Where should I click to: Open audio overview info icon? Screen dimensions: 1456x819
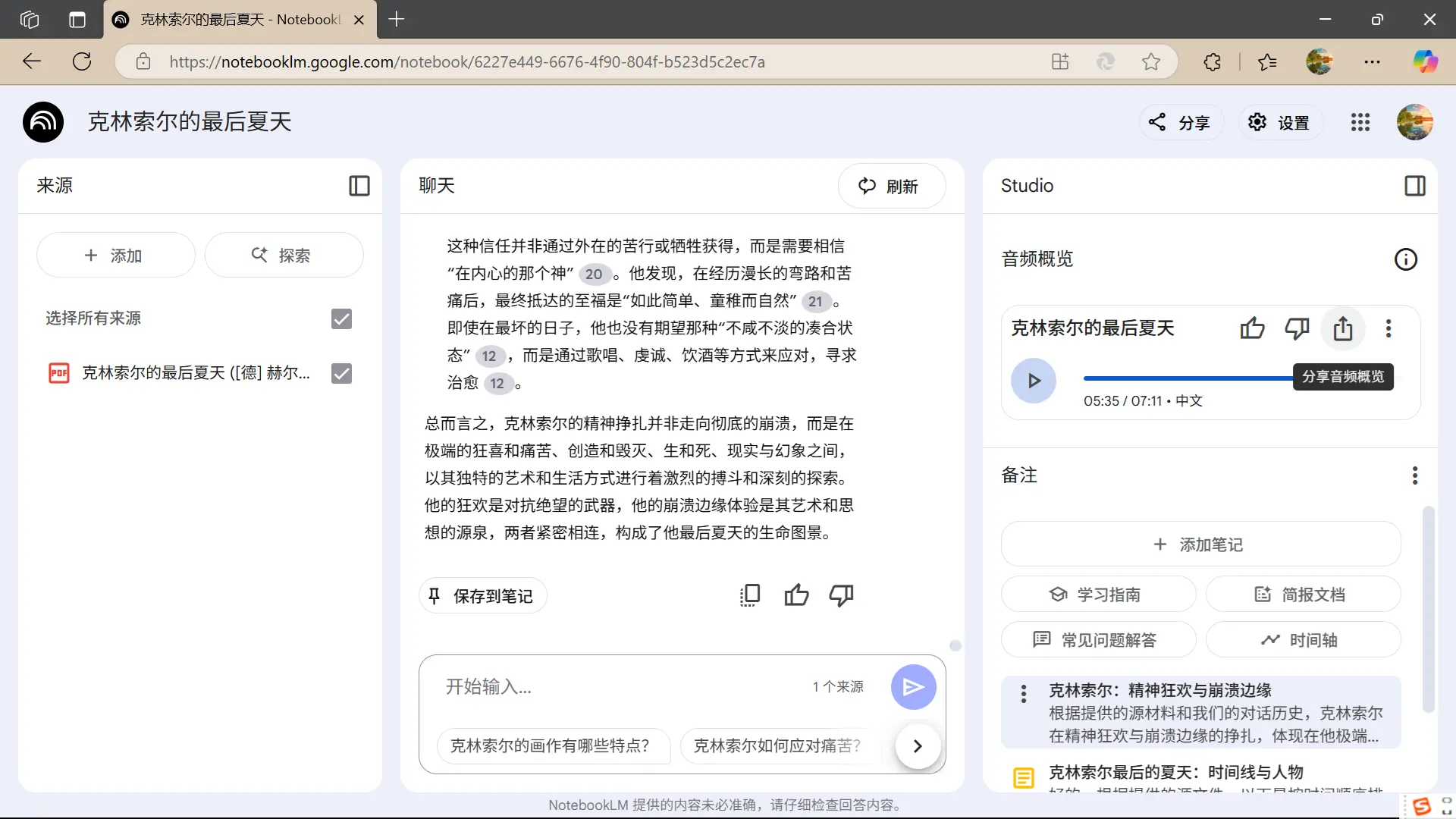(x=1406, y=259)
